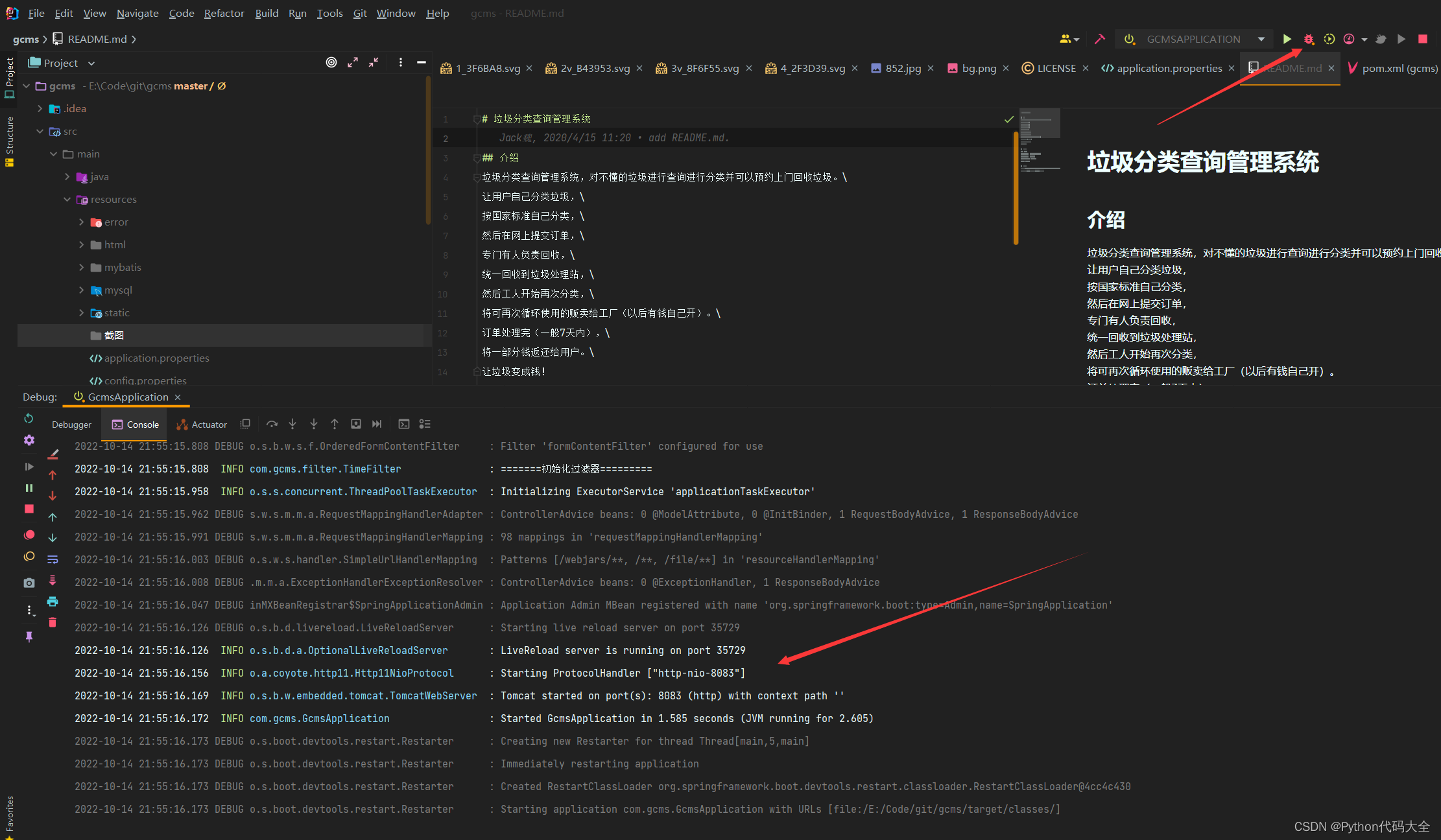Close the LICENSE editor tab
Screen dimensions: 1441x840
click(x=1086, y=68)
